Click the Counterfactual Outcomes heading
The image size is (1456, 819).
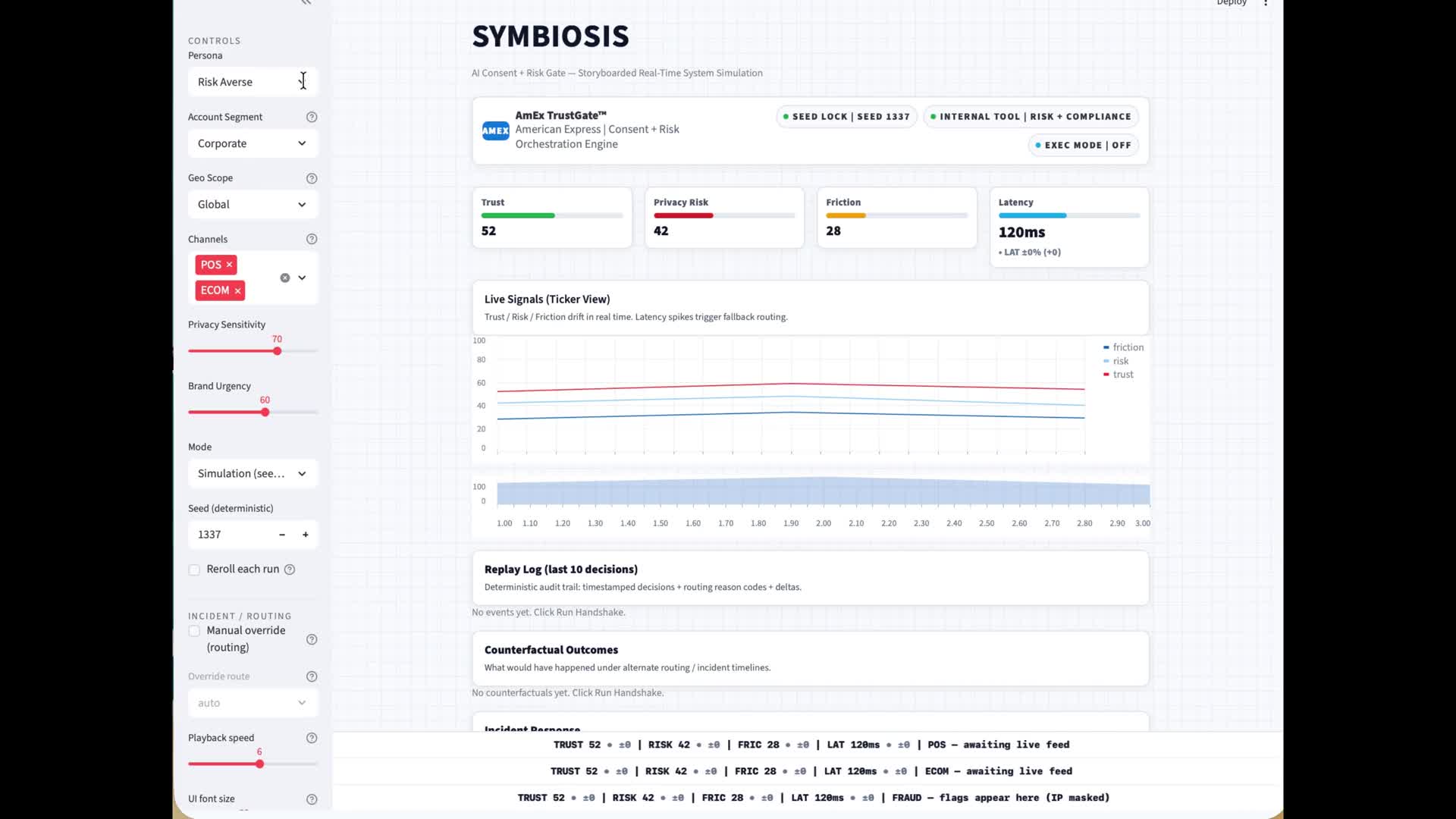[x=551, y=650]
